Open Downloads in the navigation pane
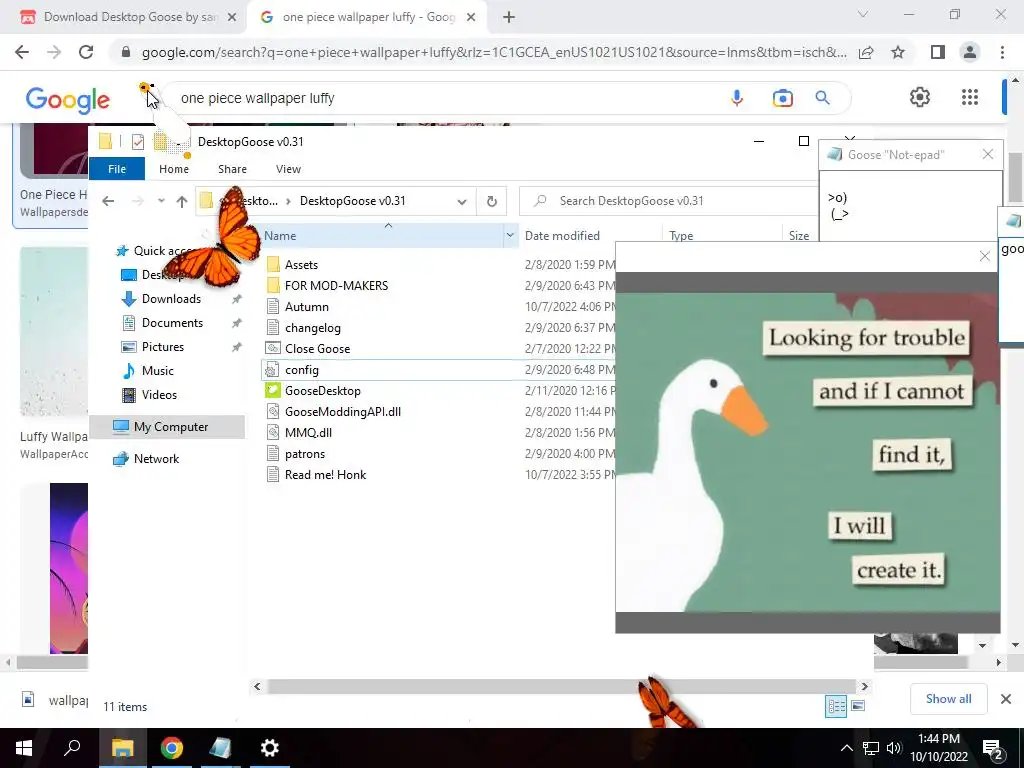The width and height of the screenshot is (1024, 768). click(171, 298)
